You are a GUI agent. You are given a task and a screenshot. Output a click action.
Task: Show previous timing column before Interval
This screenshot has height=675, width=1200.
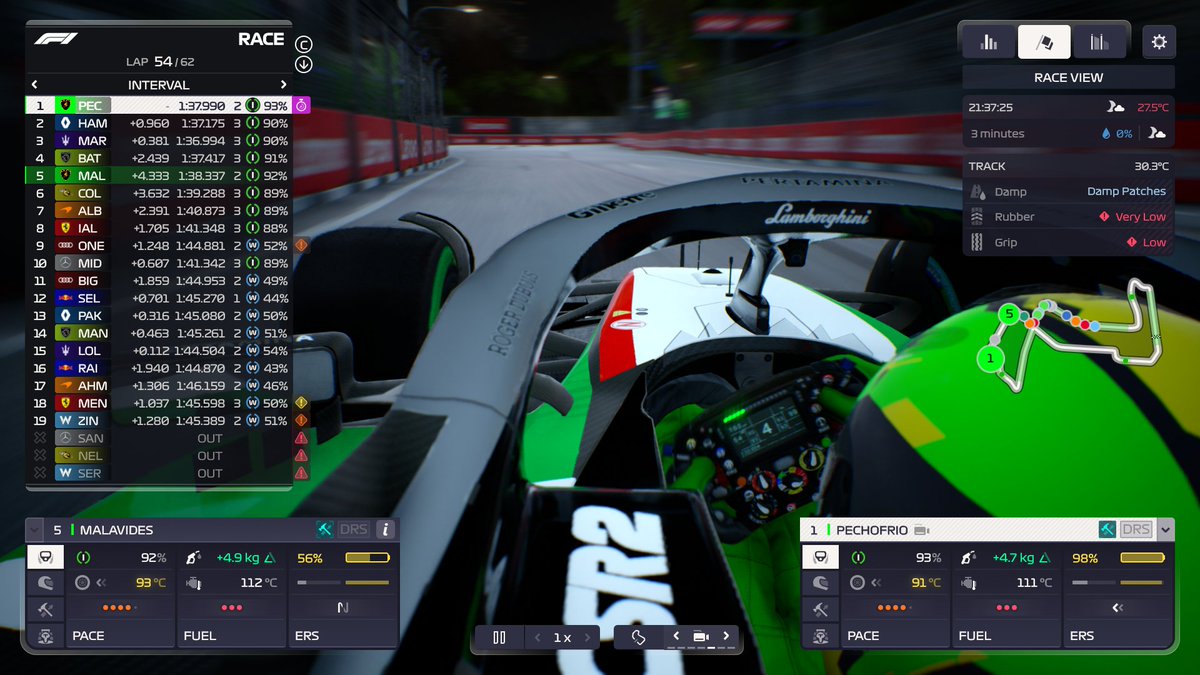click(35, 85)
